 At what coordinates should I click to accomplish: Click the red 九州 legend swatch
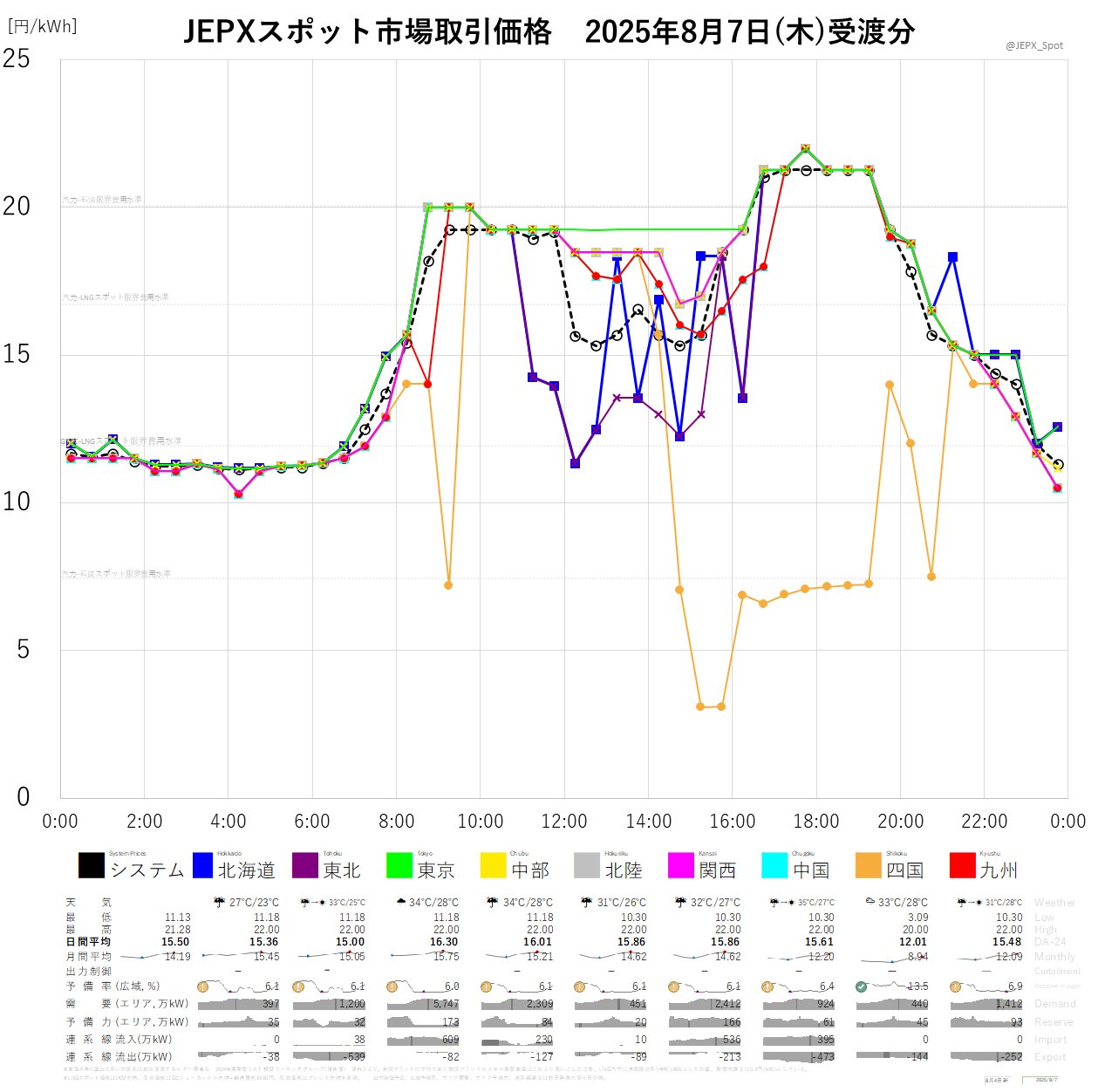click(963, 865)
